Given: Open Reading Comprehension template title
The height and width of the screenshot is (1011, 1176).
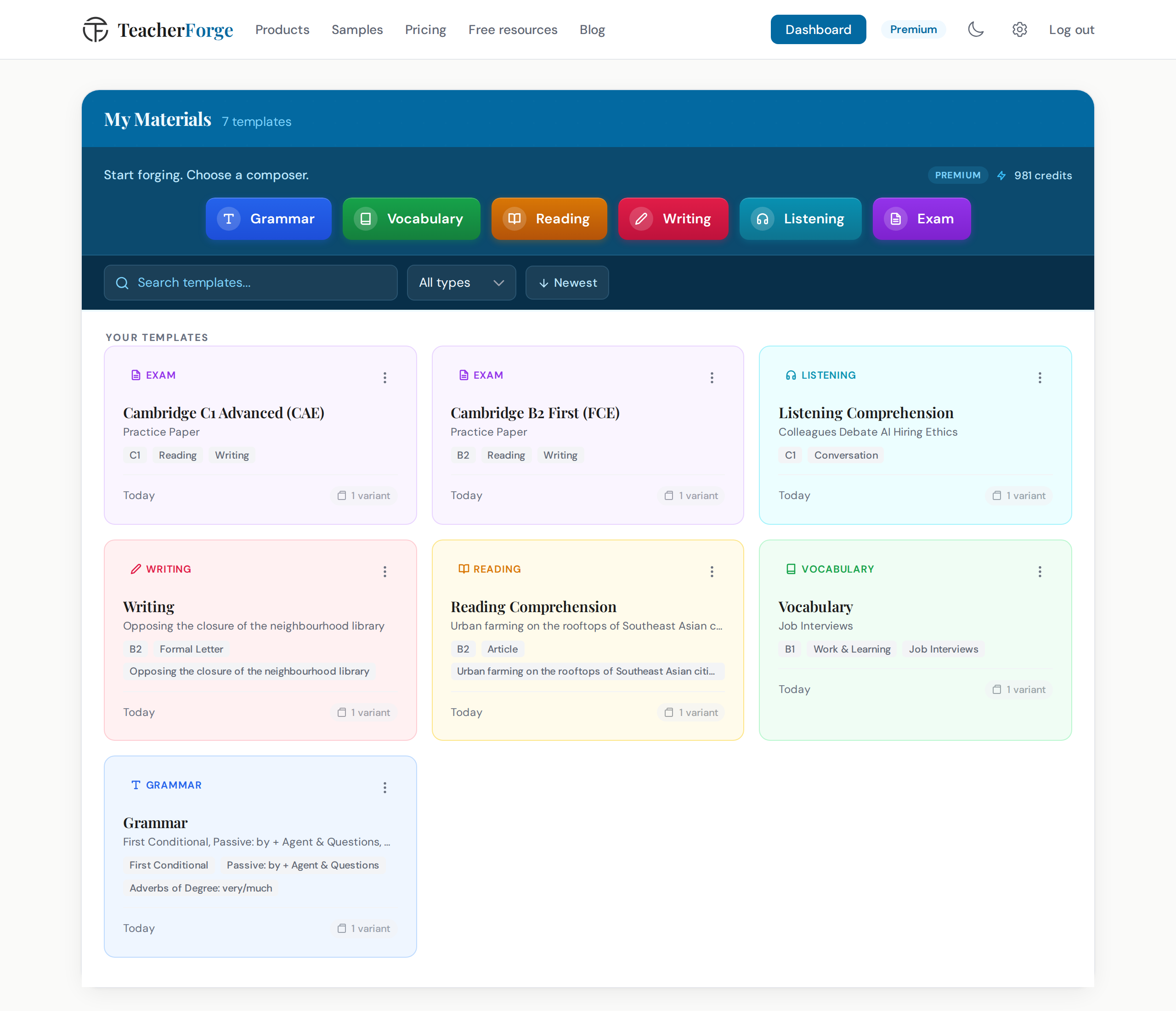Looking at the screenshot, I should pyautogui.click(x=533, y=607).
